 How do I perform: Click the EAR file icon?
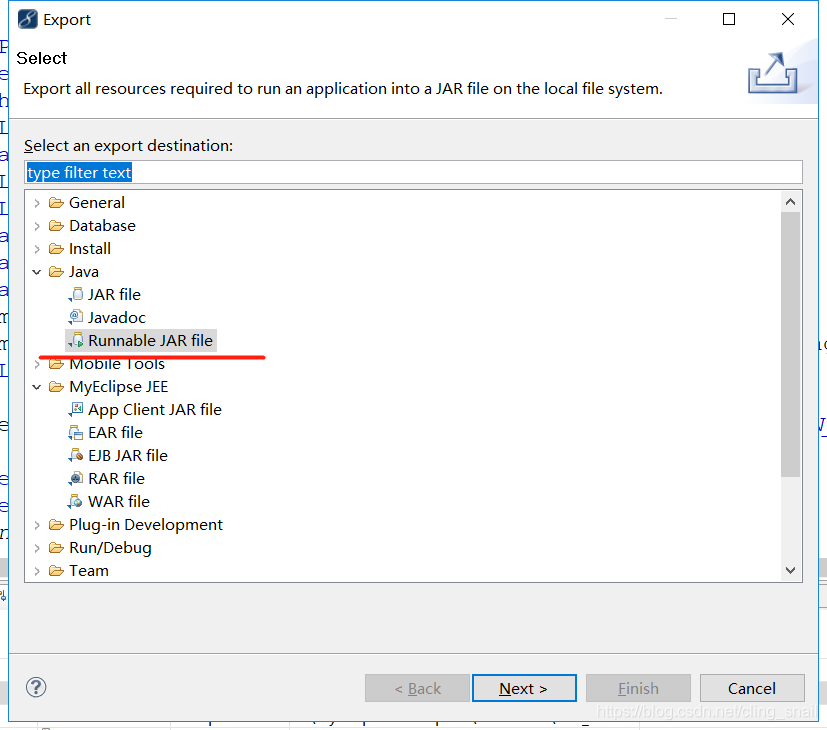76,433
